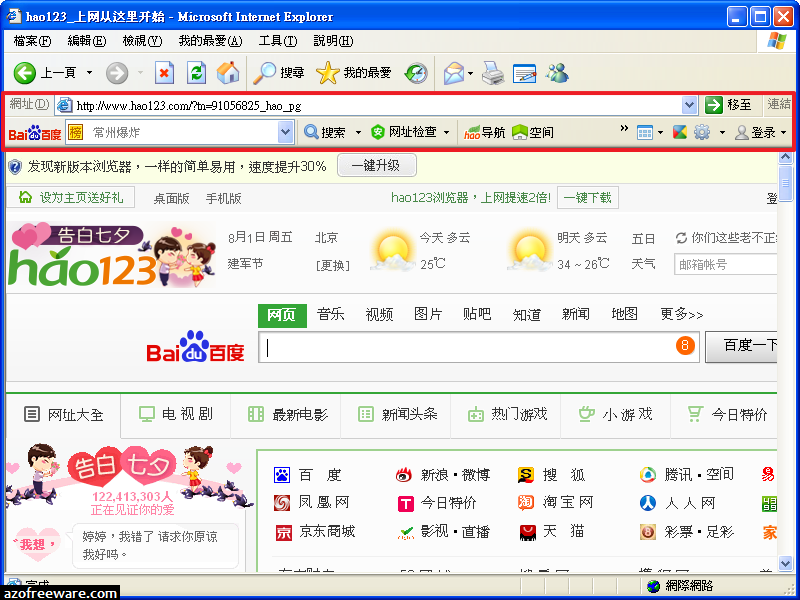Switch to the 新闻头条 category tab
This screenshot has width=800, height=600.
point(395,414)
